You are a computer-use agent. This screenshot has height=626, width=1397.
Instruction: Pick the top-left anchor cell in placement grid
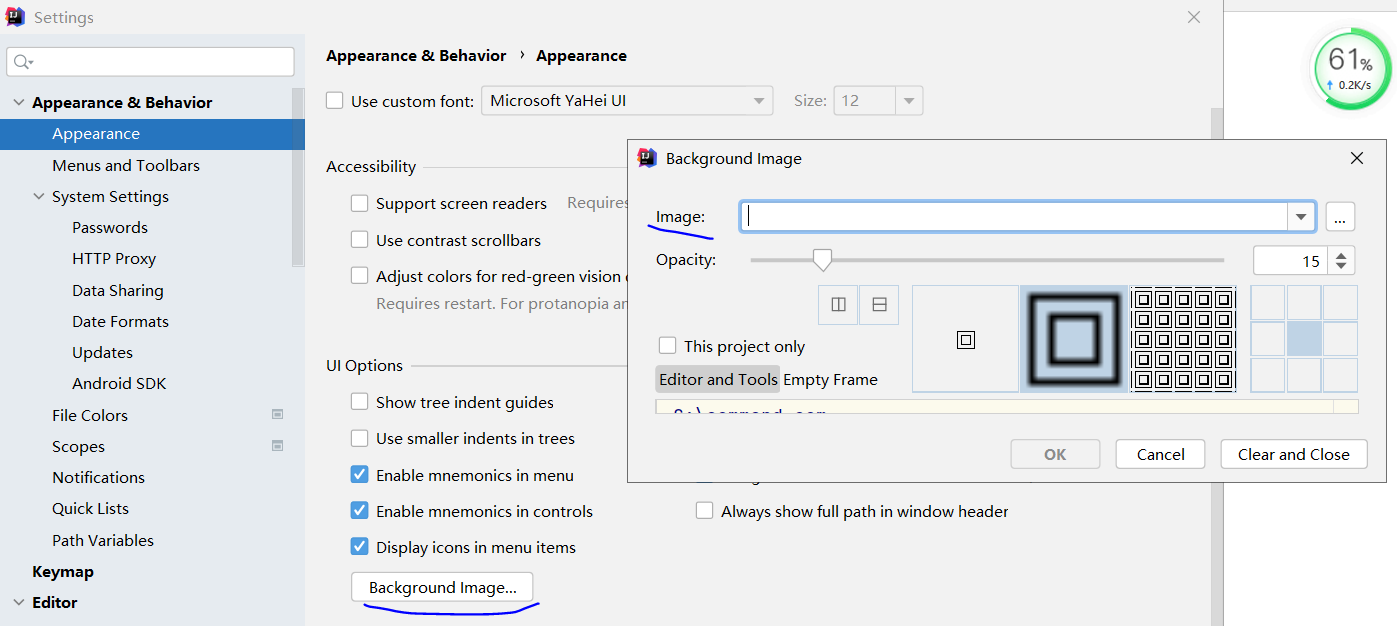pyautogui.click(x=1268, y=303)
